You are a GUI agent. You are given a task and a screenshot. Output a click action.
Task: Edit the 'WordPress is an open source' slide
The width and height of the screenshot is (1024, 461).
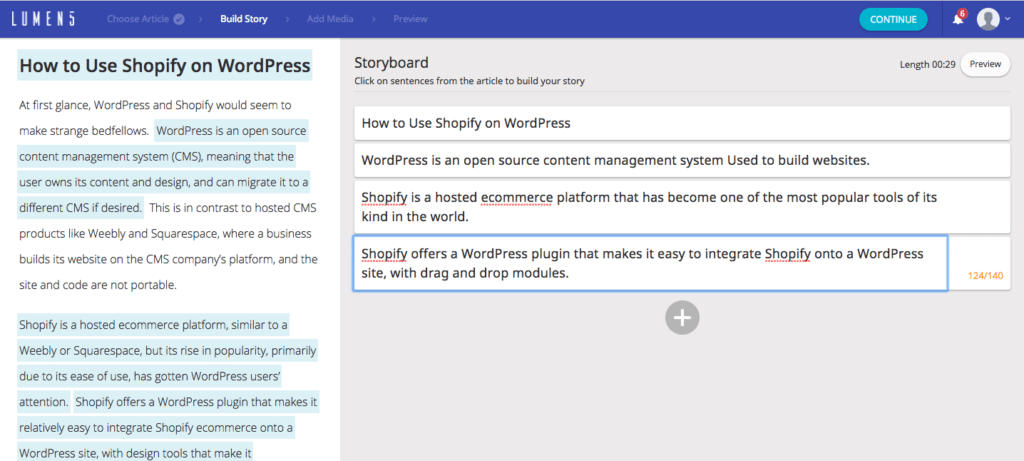[x=681, y=160]
